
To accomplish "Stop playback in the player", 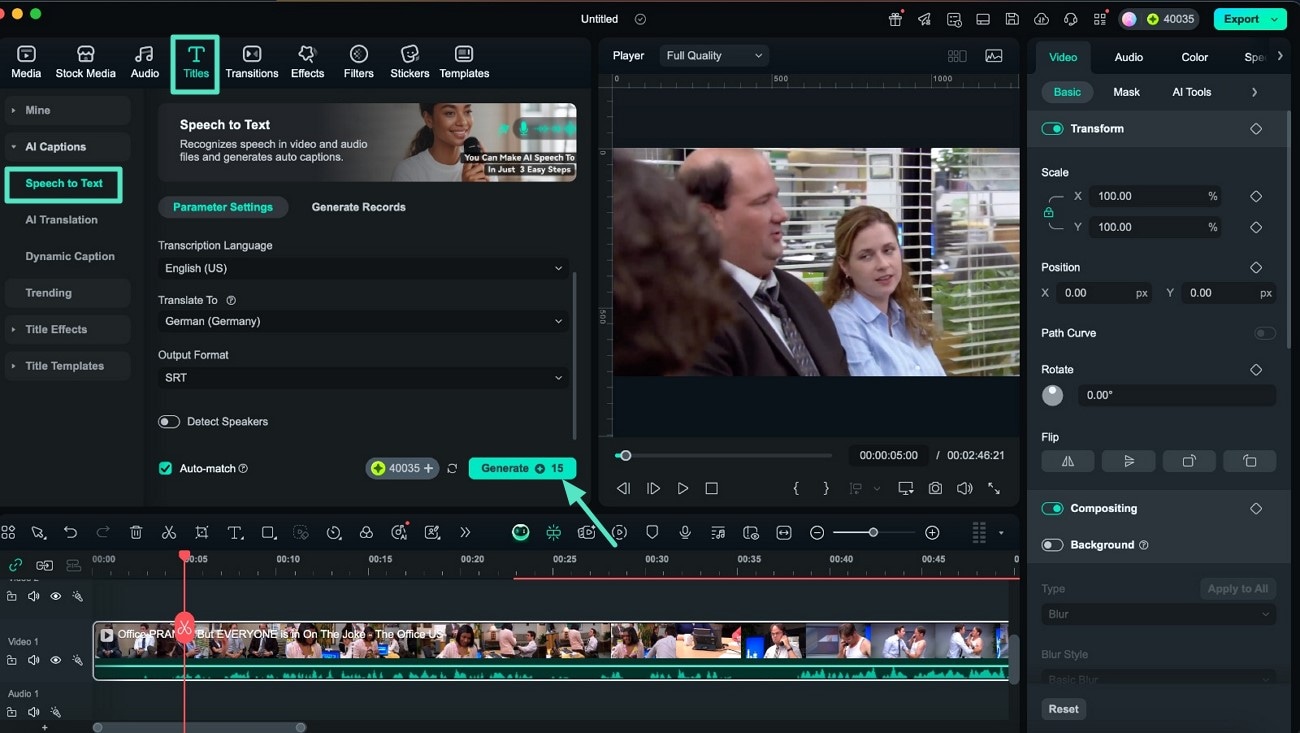I will [712, 489].
